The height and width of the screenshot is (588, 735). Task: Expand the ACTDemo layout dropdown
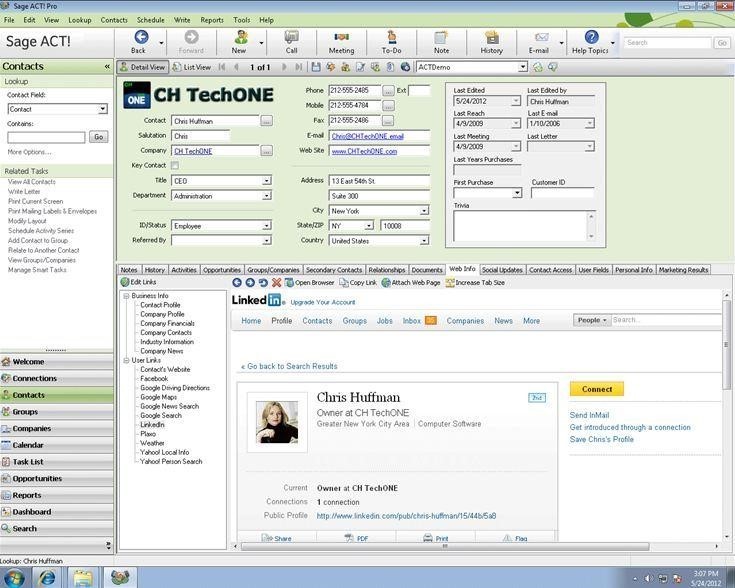point(522,67)
